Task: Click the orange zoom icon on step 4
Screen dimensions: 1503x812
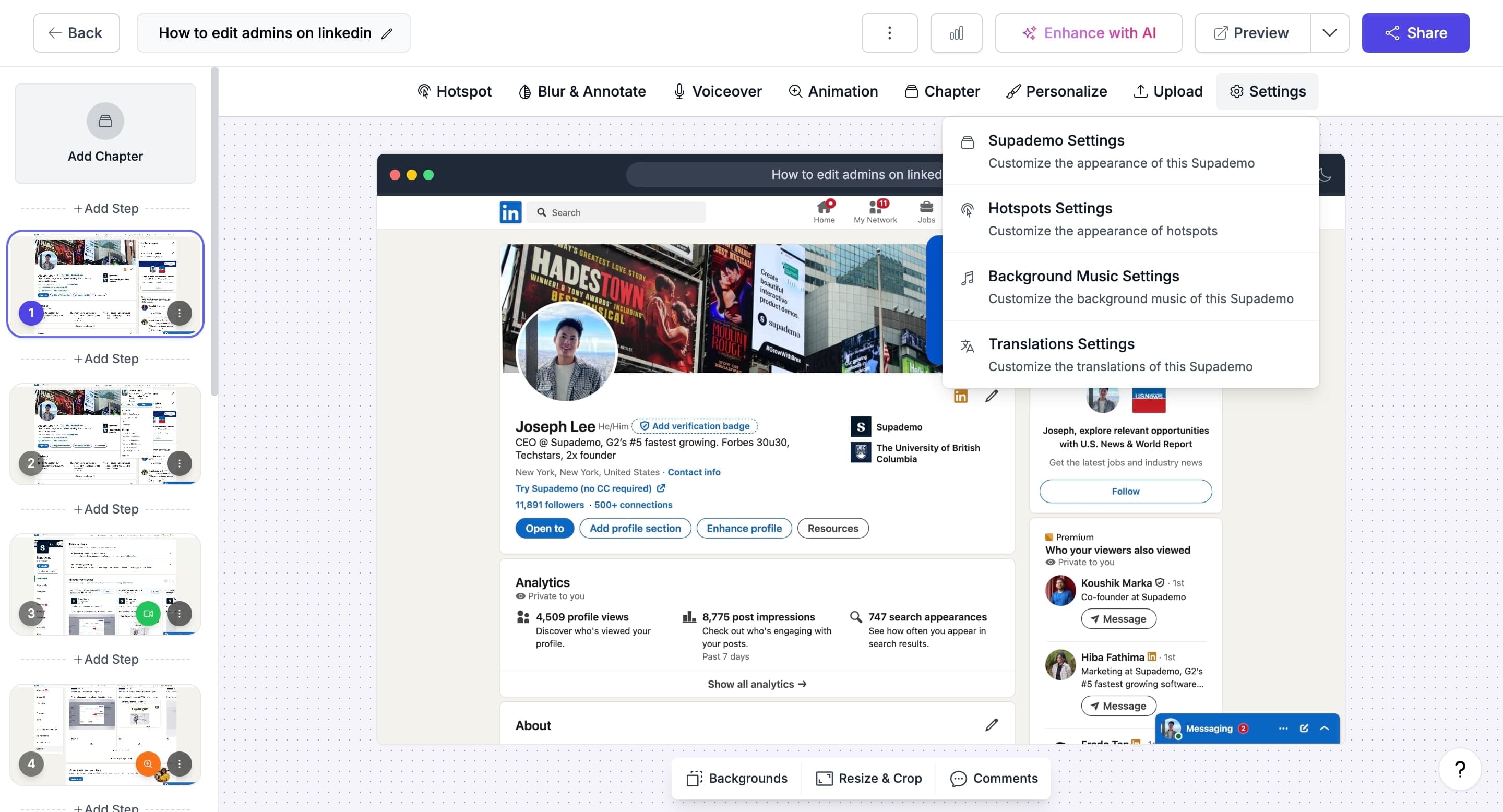Action: tap(148, 763)
